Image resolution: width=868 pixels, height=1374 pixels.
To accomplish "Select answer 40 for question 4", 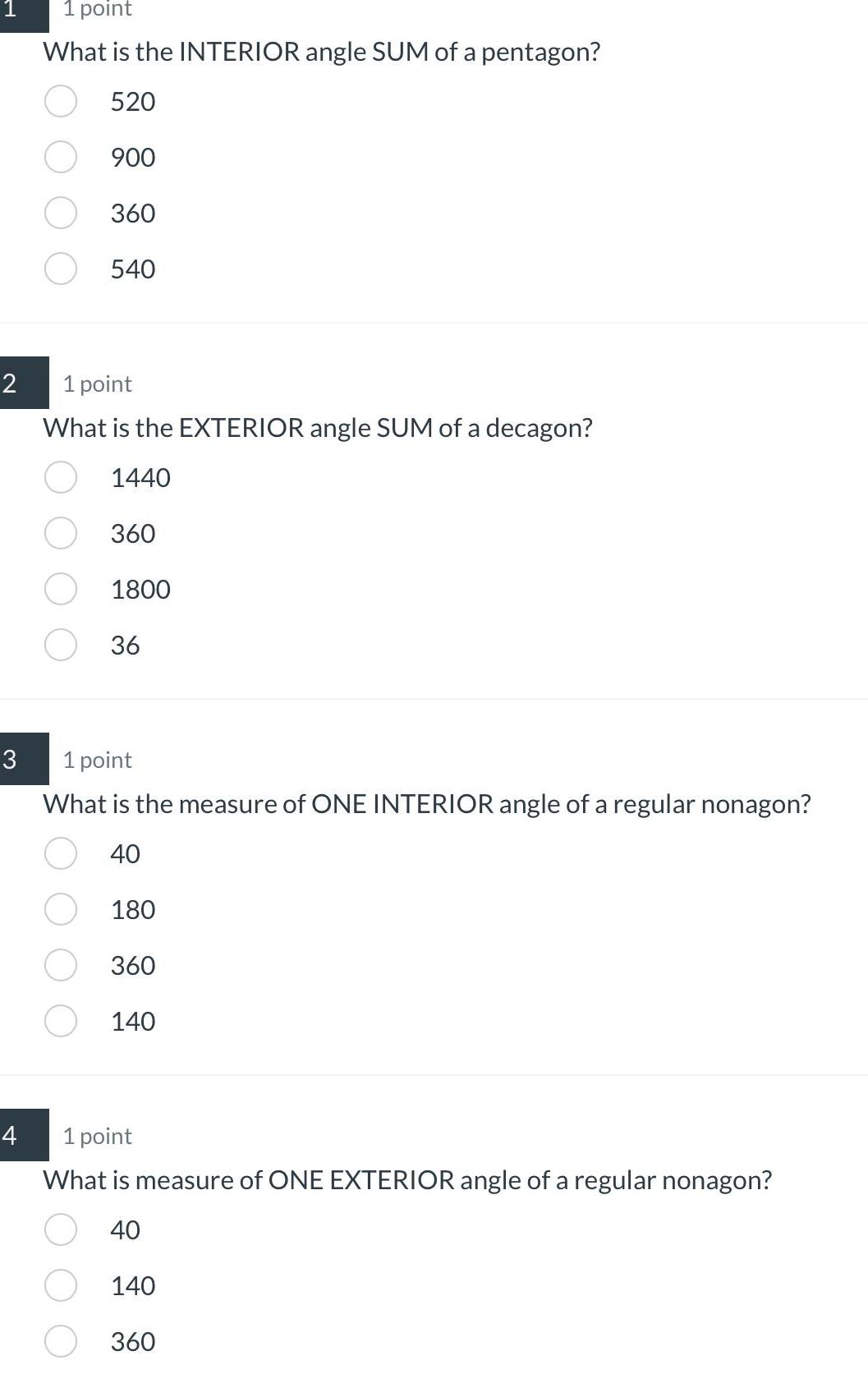I will (60, 1229).
